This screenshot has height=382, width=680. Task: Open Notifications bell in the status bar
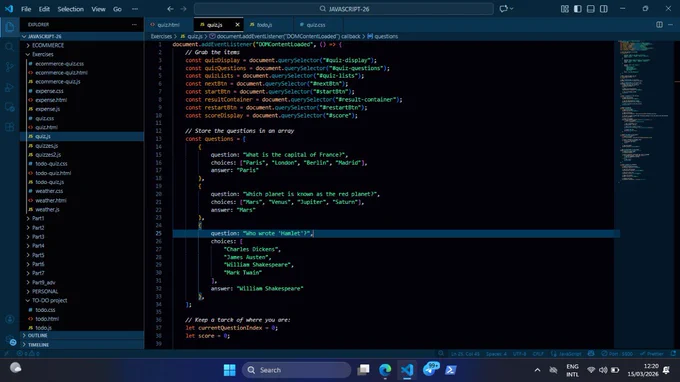[673, 354]
